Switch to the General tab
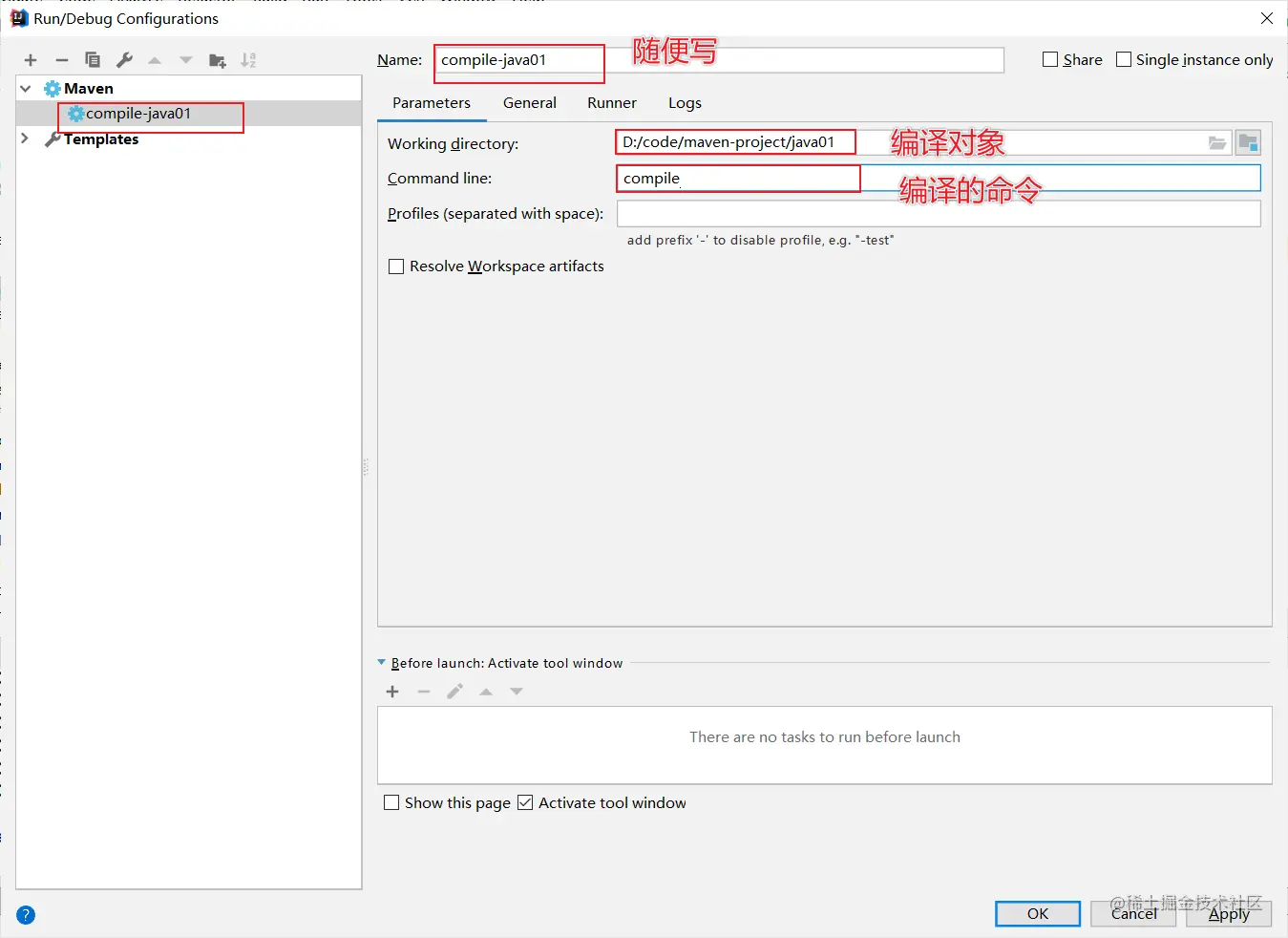This screenshot has height=938, width=1288. pos(530,103)
